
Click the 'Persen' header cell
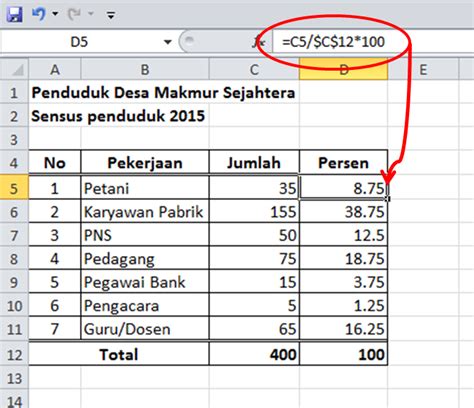tap(343, 163)
